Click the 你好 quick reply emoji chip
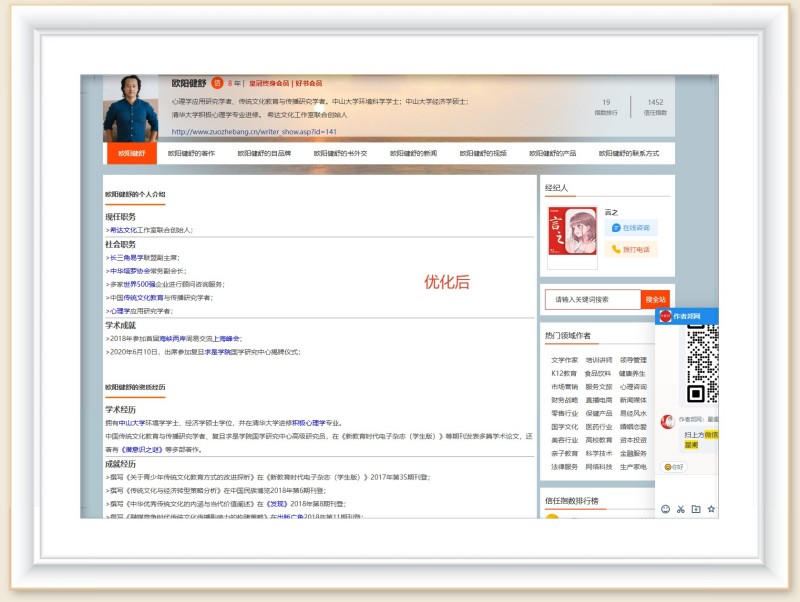Screen dimensions: 800x602 pos(675,467)
